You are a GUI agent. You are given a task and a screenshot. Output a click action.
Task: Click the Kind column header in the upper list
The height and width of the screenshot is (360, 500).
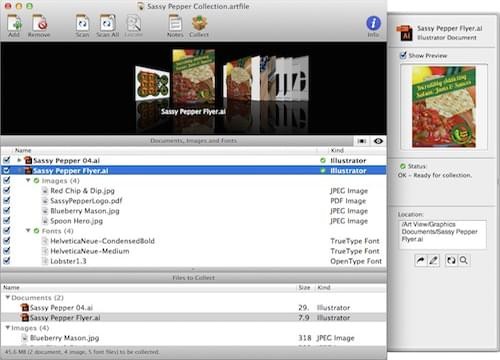337,150
